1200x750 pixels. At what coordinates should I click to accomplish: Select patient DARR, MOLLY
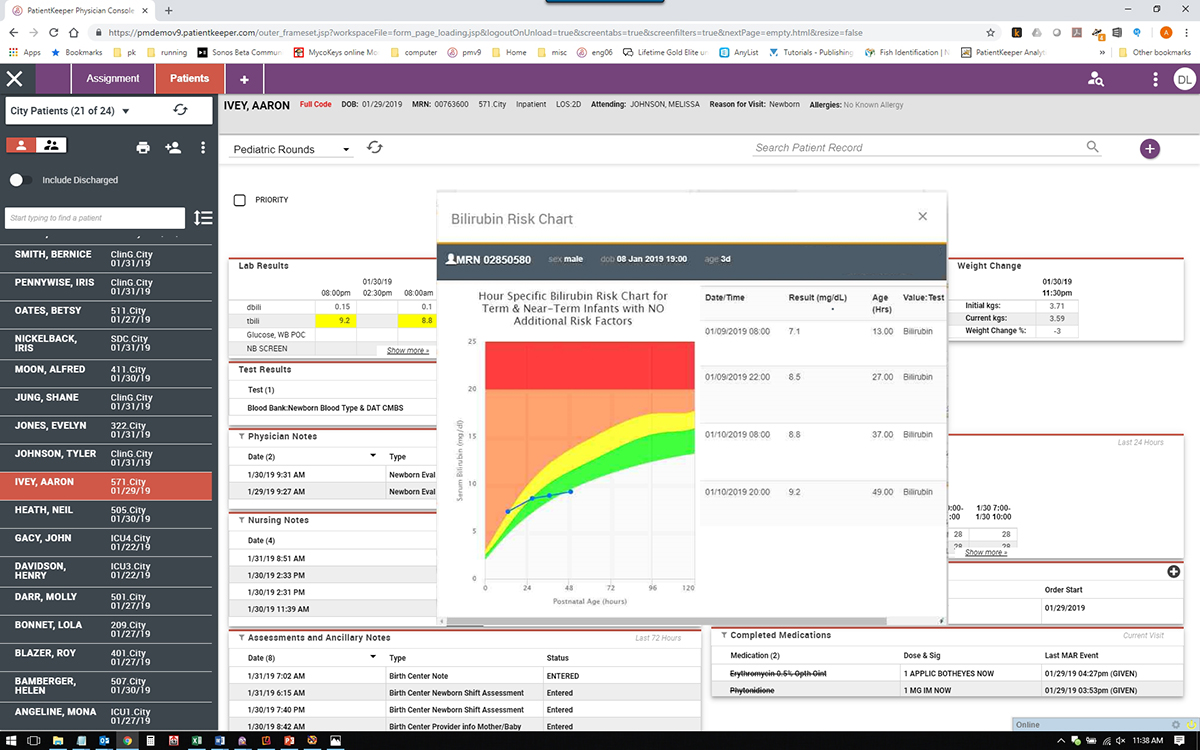108,602
